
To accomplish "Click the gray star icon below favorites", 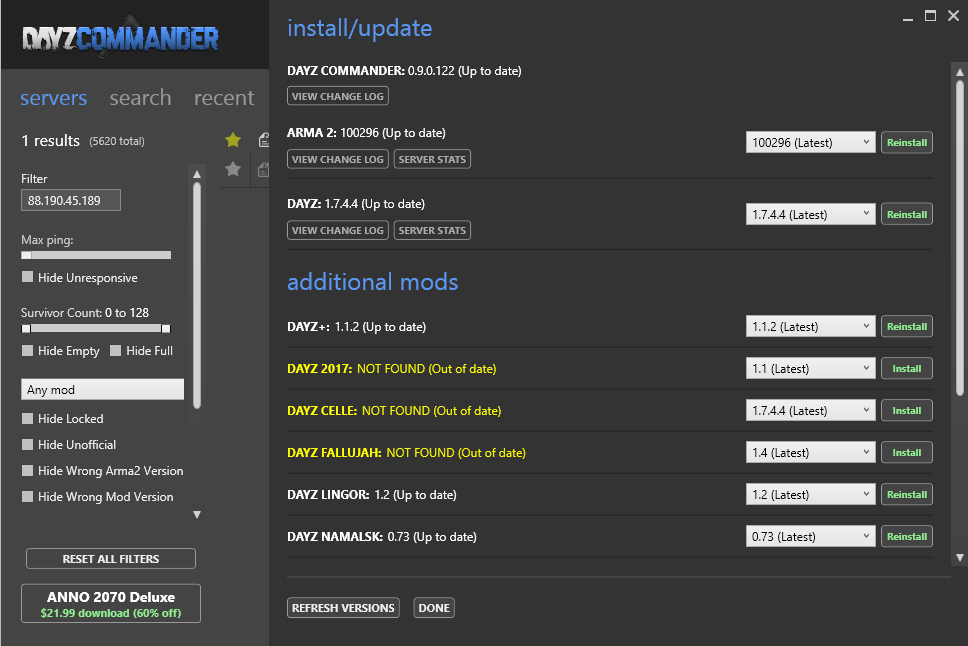I will tap(233, 169).
